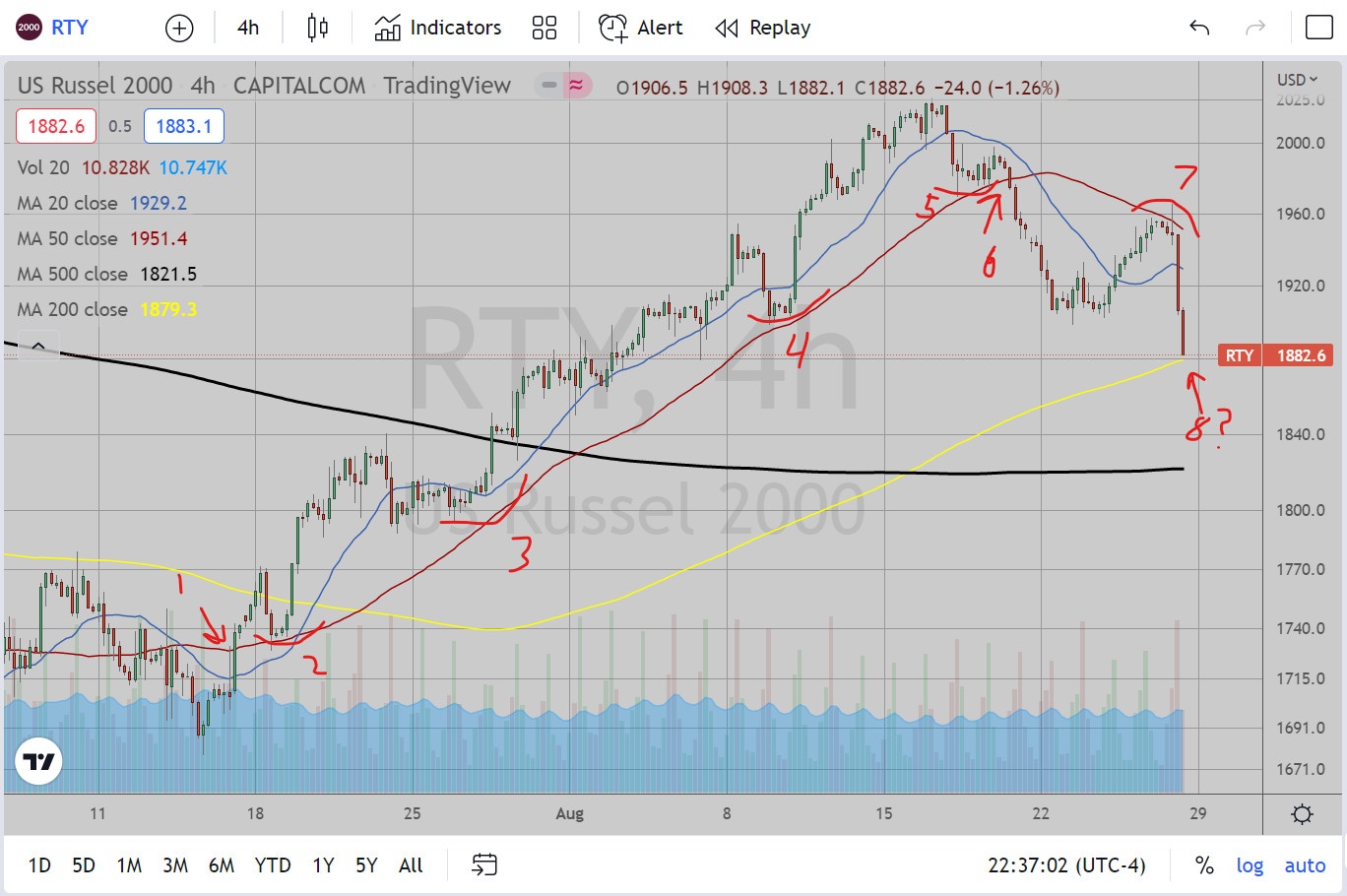Open the Indicators panel
Screen dimensions: 1347x896
click(438, 28)
